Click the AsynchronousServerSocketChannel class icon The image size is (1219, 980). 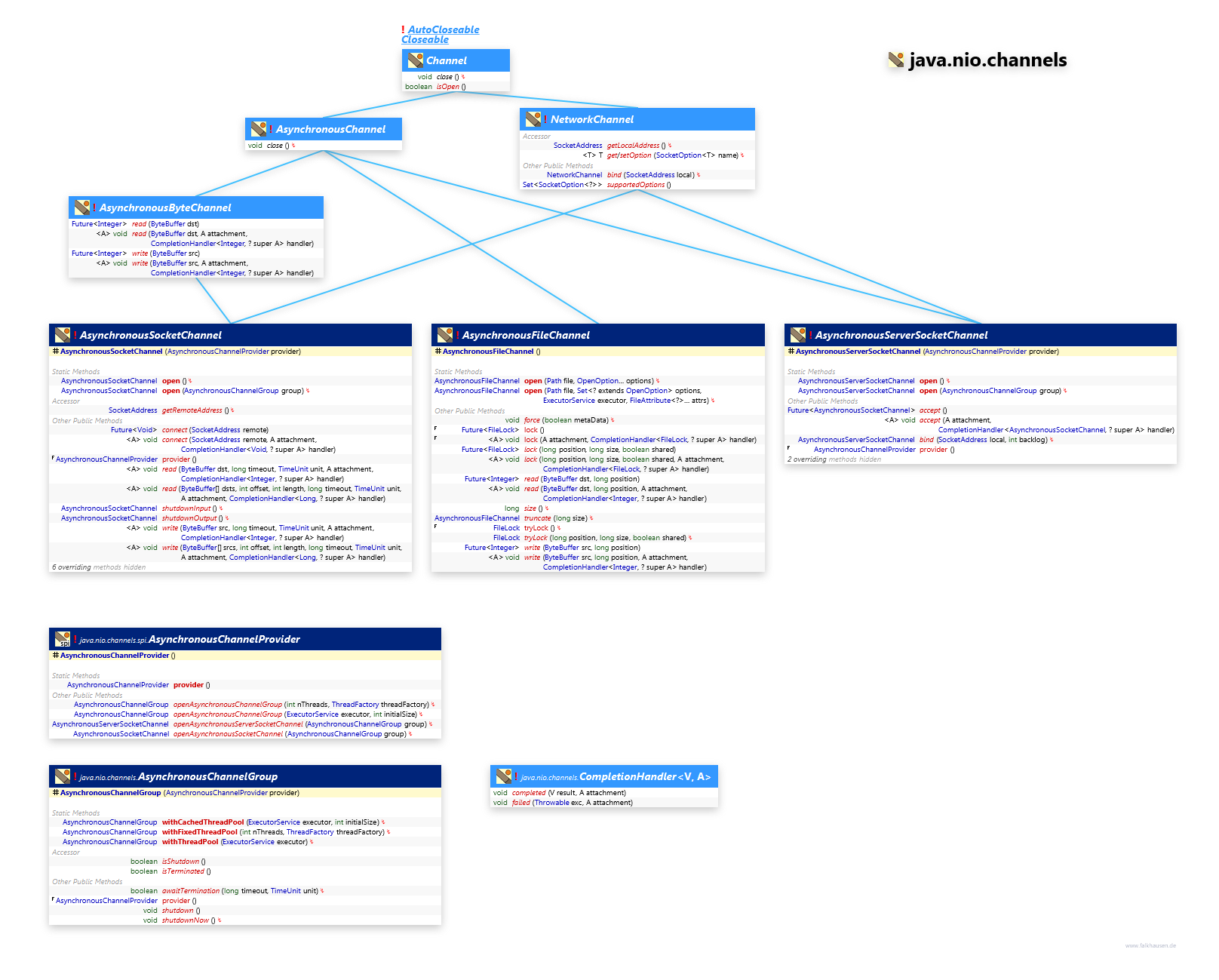798,335
